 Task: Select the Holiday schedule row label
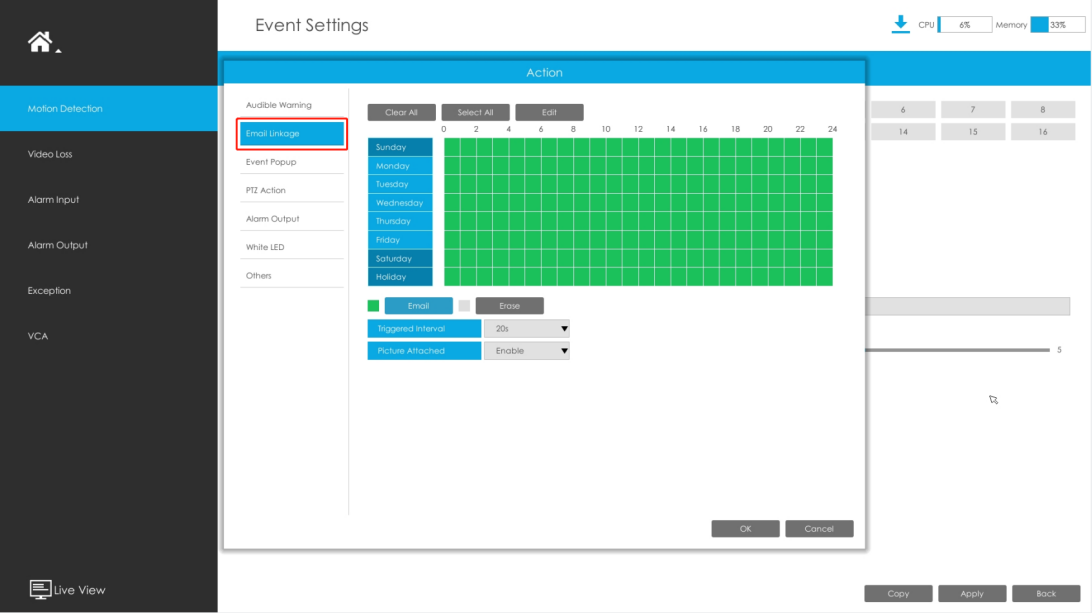click(x=400, y=277)
